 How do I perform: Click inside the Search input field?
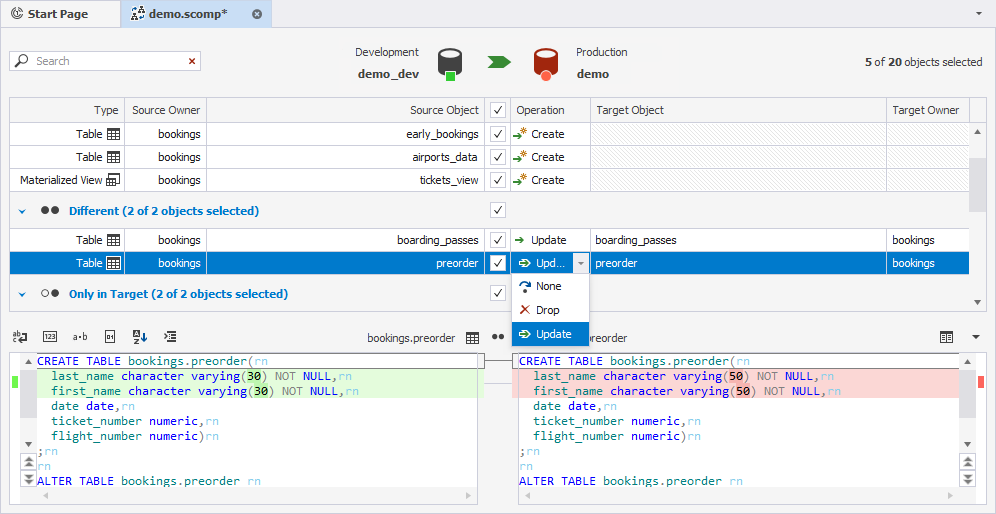coord(107,61)
